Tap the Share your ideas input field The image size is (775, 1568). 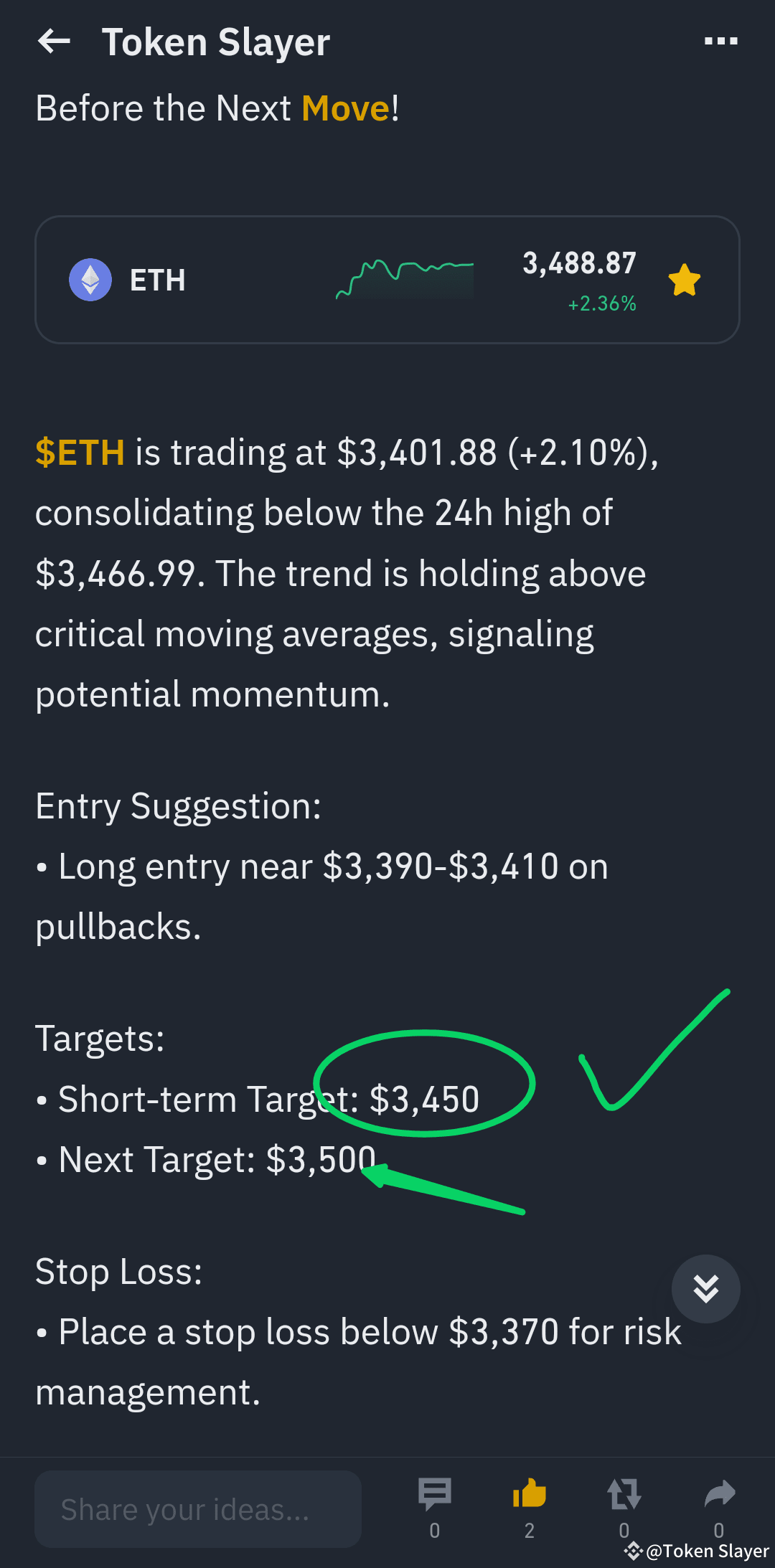(x=198, y=1508)
